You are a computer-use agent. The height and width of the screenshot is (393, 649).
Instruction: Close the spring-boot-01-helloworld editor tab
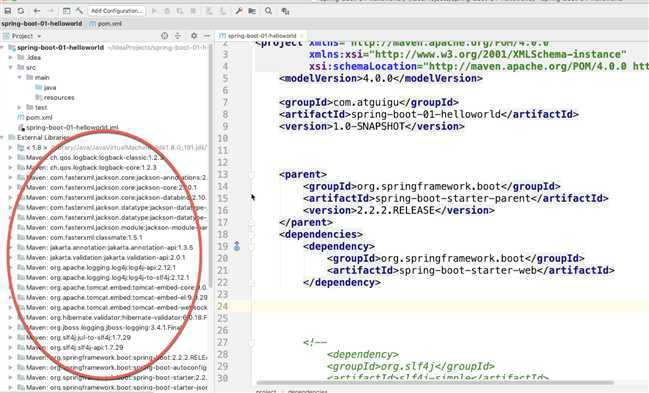302,36
